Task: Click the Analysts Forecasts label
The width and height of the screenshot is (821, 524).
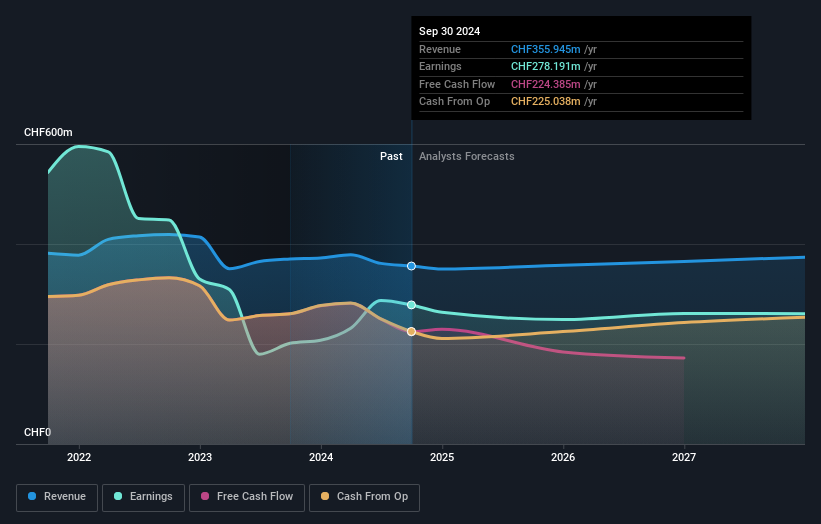Action: pos(467,157)
